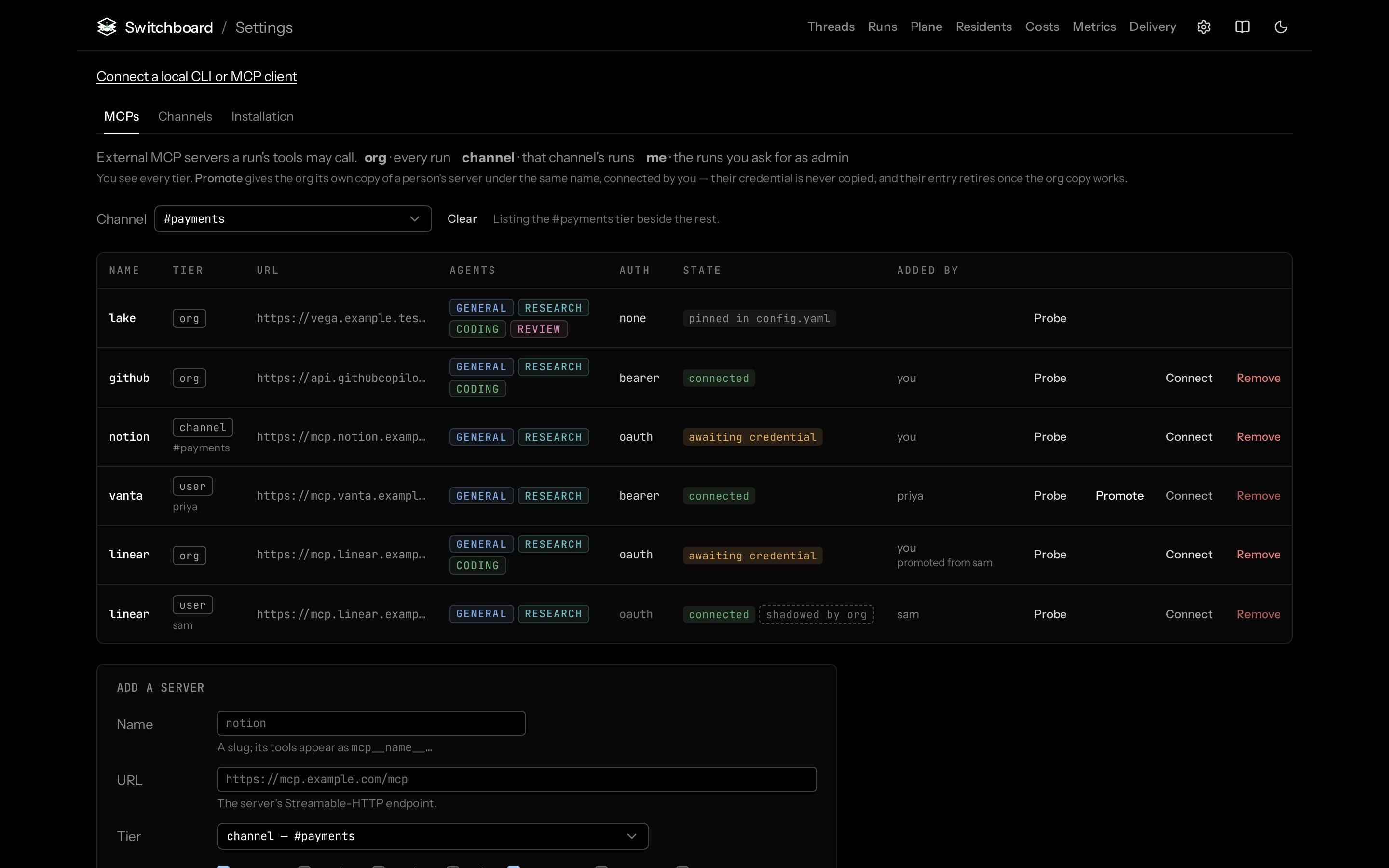Open the Delivery page
Image resolution: width=1389 pixels, height=868 pixels.
[1153, 27]
